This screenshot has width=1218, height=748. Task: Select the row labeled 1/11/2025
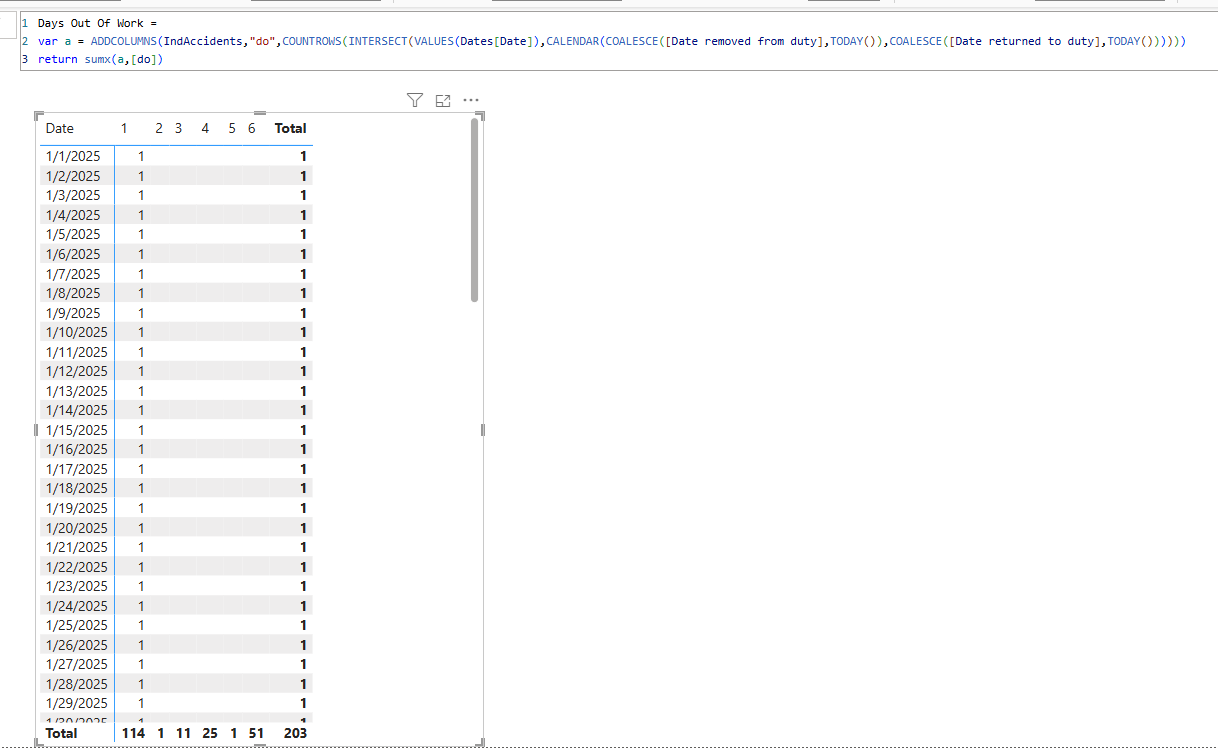[176, 352]
